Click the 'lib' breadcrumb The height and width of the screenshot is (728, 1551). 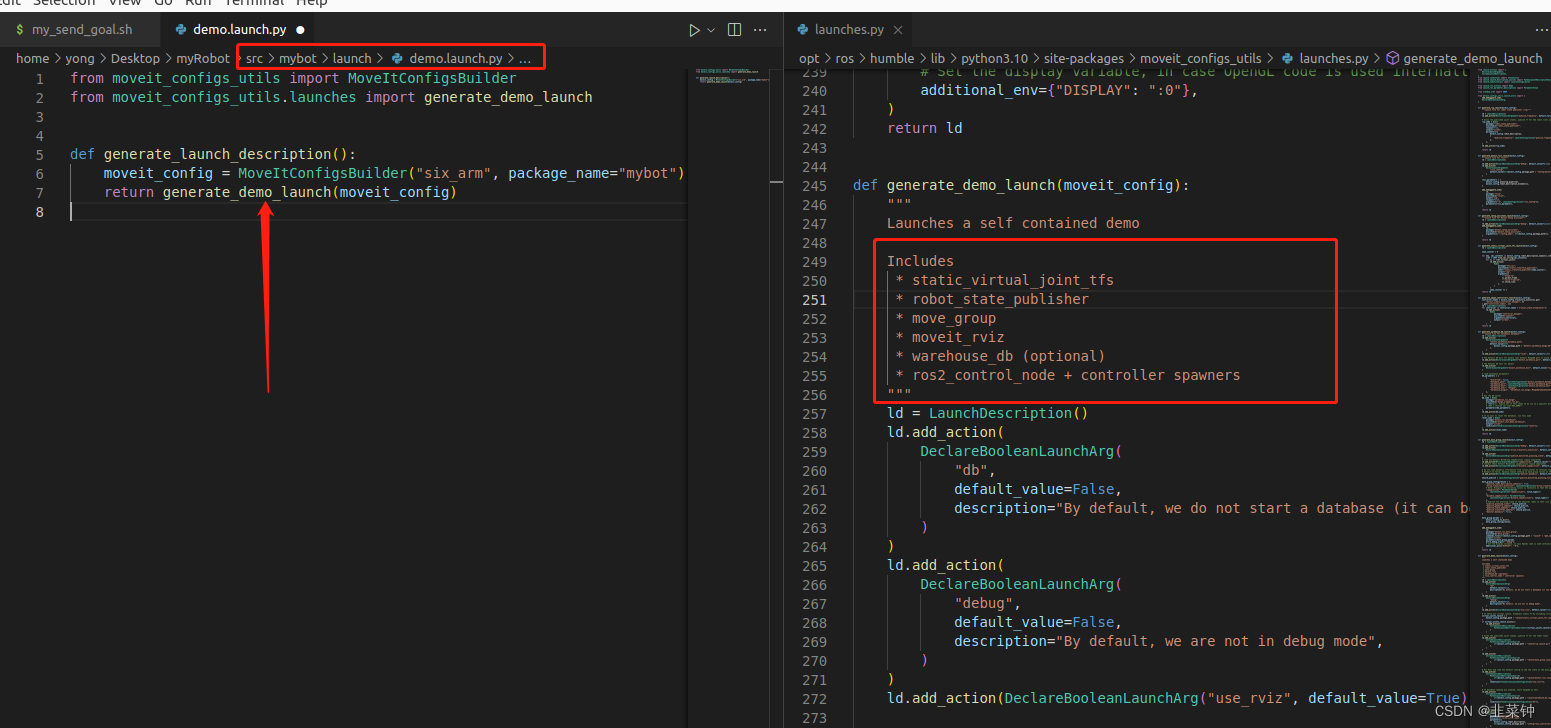938,58
